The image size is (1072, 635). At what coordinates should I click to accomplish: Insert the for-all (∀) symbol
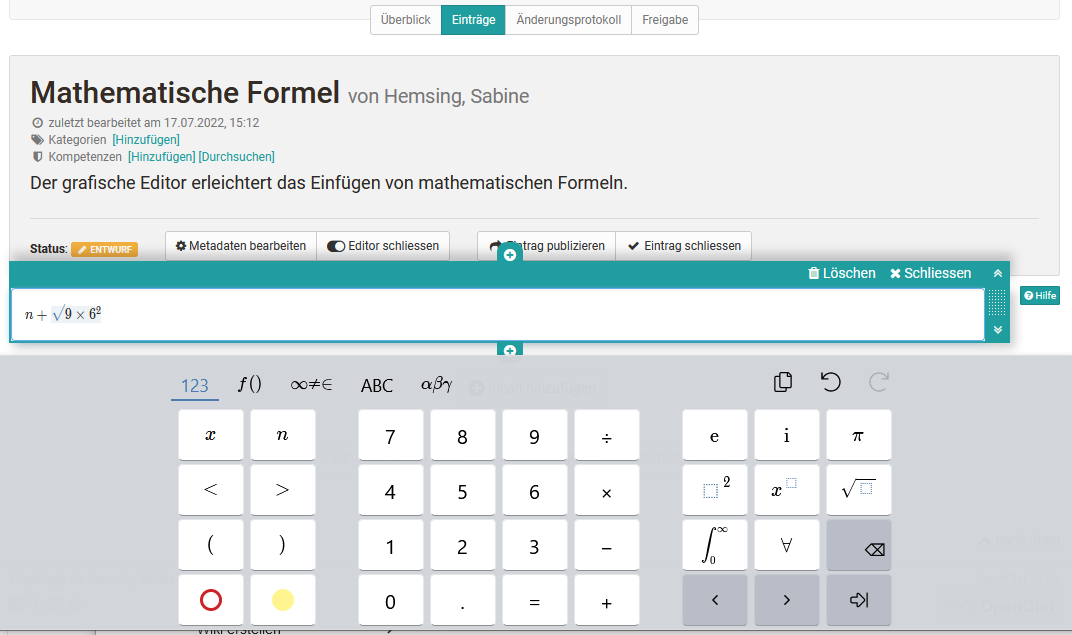(x=786, y=544)
